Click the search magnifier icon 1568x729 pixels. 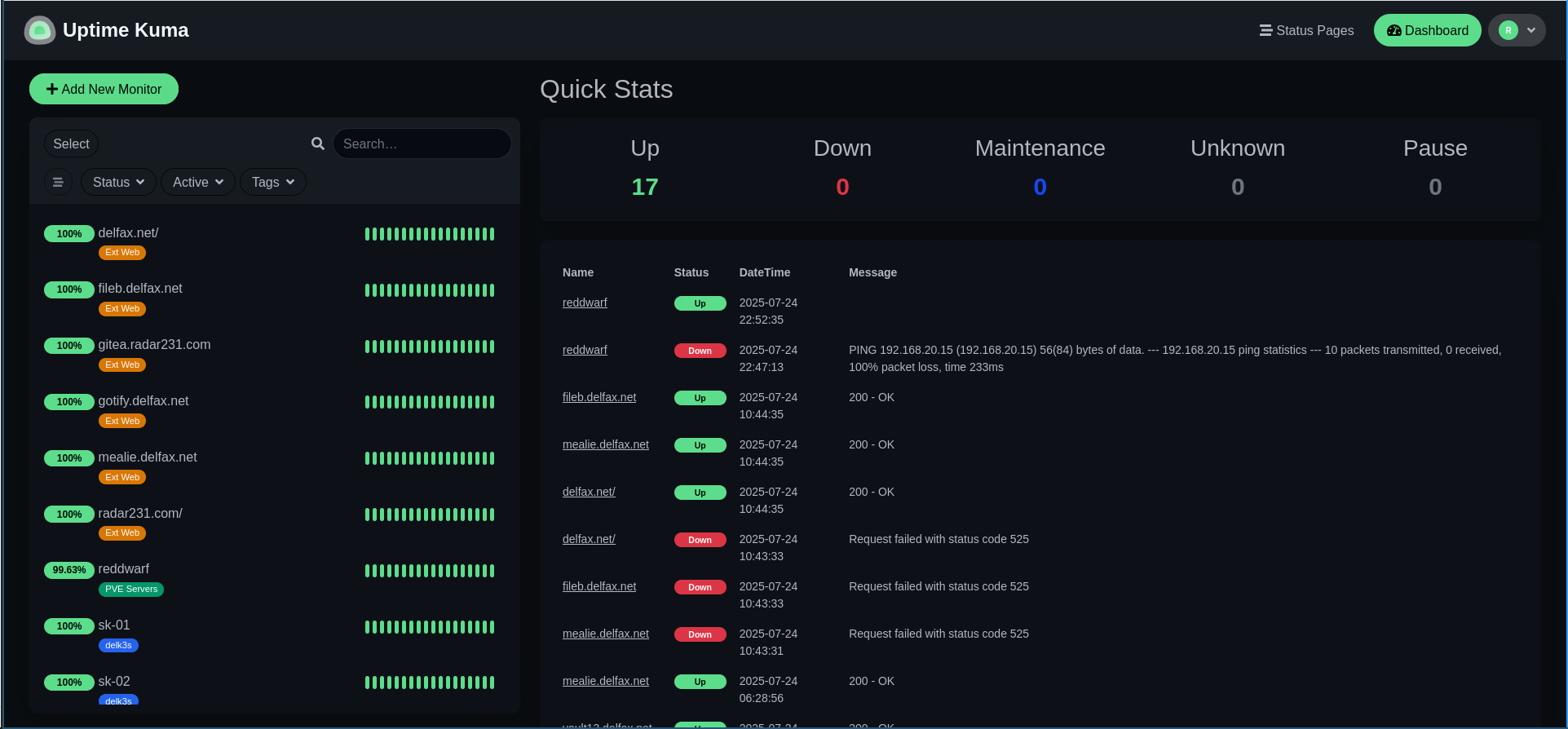(x=318, y=144)
